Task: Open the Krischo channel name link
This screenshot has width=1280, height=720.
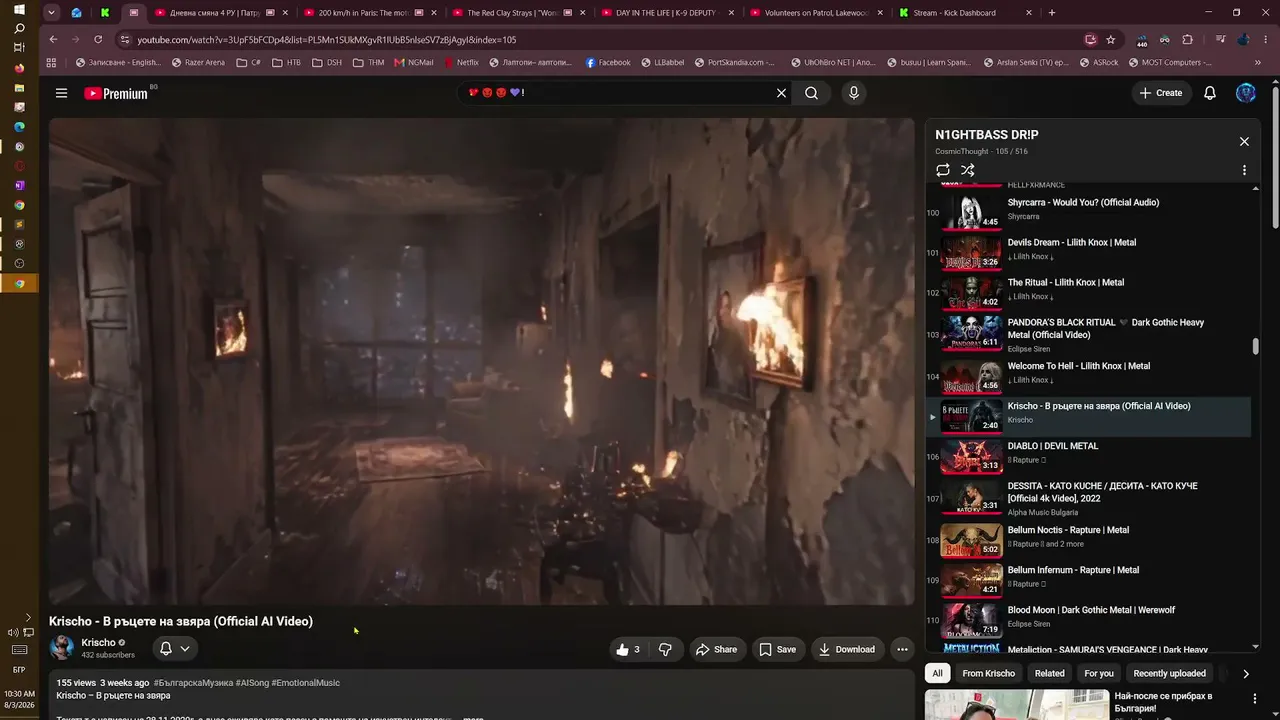Action: click(98, 643)
